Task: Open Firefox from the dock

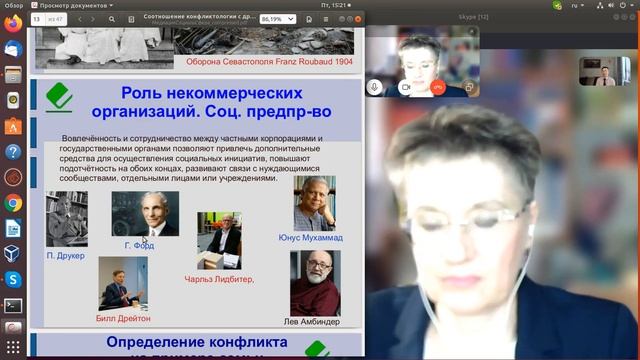Action: click(x=13, y=23)
